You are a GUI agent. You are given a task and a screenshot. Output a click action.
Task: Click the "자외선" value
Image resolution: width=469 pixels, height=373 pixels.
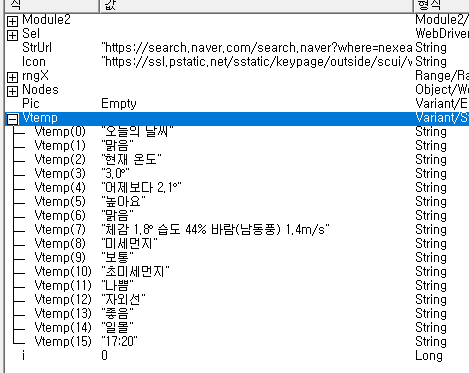(x=123, y=300)
